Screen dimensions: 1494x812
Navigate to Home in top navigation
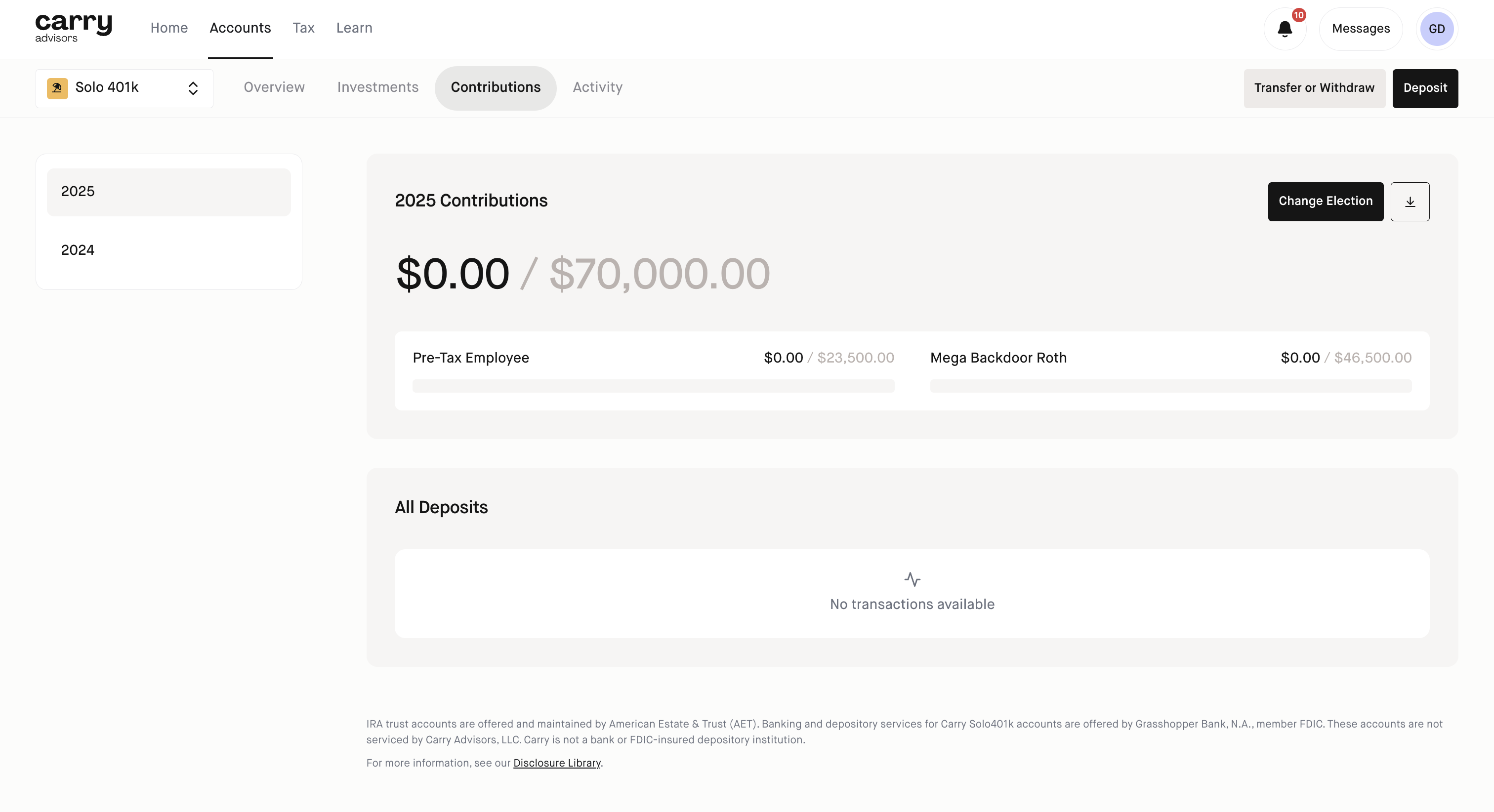click(x=169, y=28)
